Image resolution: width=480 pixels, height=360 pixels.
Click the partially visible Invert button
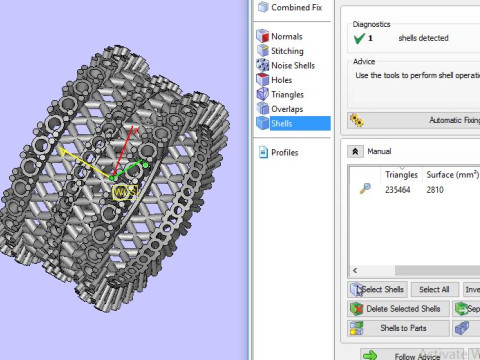[472, 289]
